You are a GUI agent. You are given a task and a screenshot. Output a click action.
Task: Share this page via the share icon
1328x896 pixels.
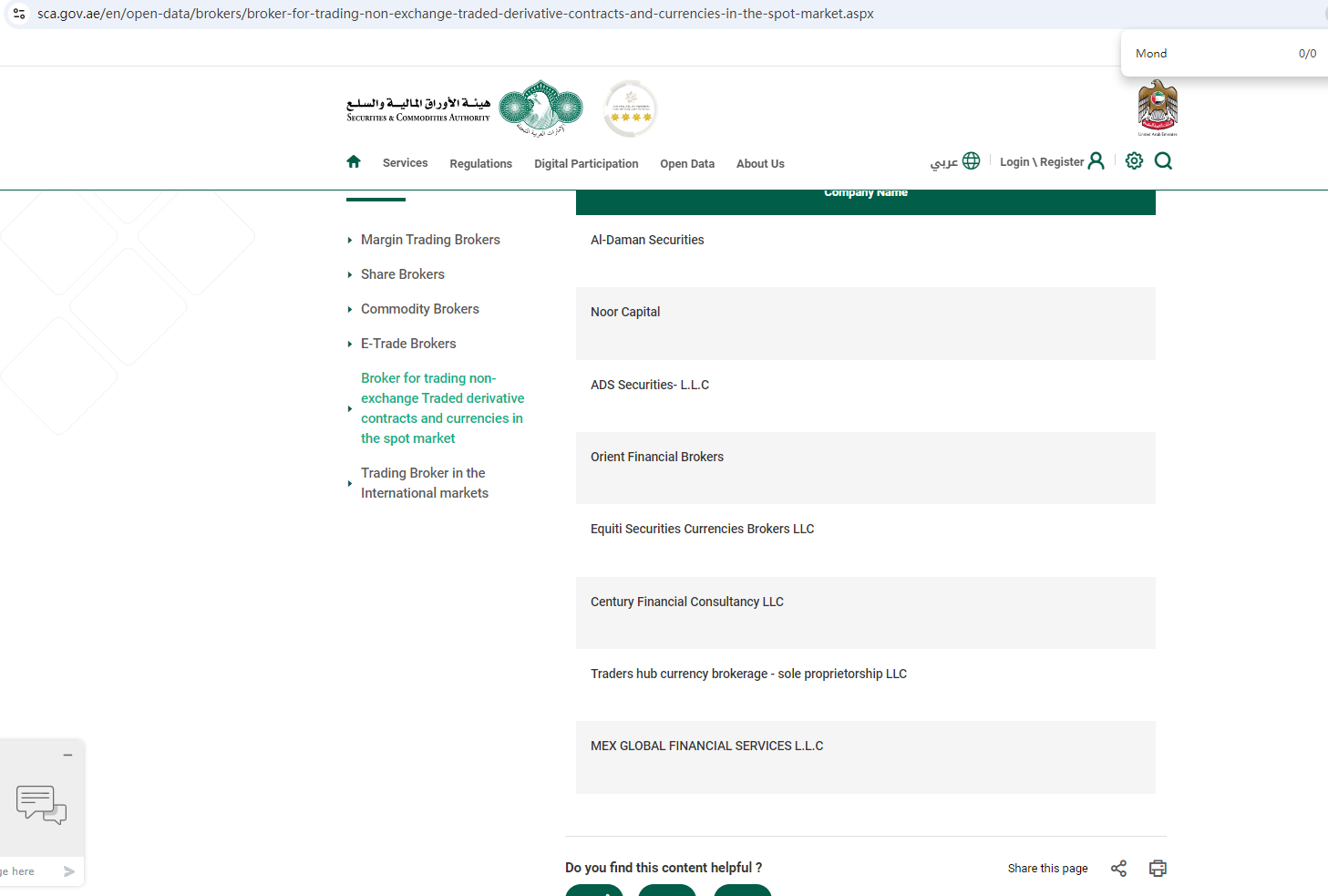click(x=1118, y=869)
